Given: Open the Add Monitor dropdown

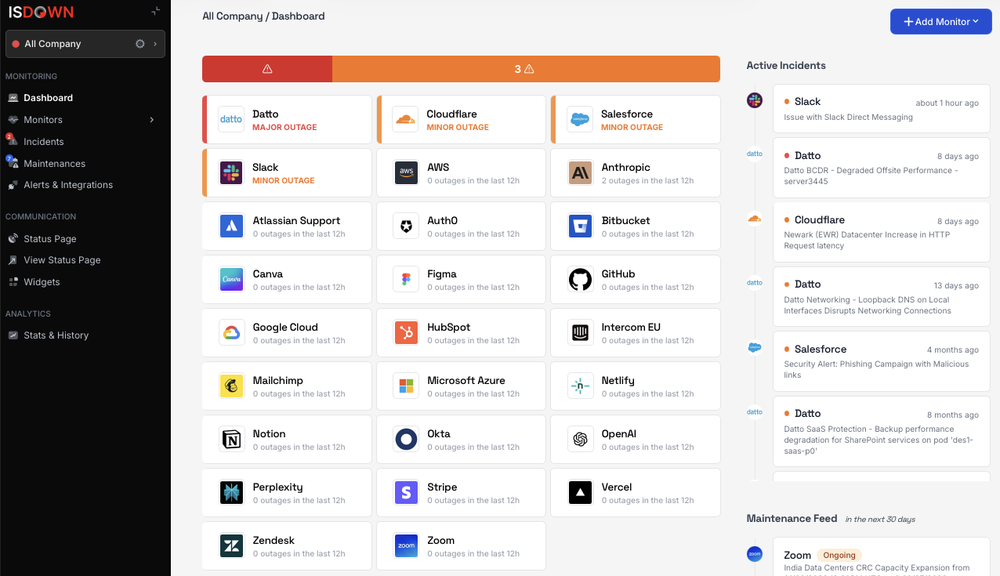Looking at the screenshot, I should [x=940, y=21].
